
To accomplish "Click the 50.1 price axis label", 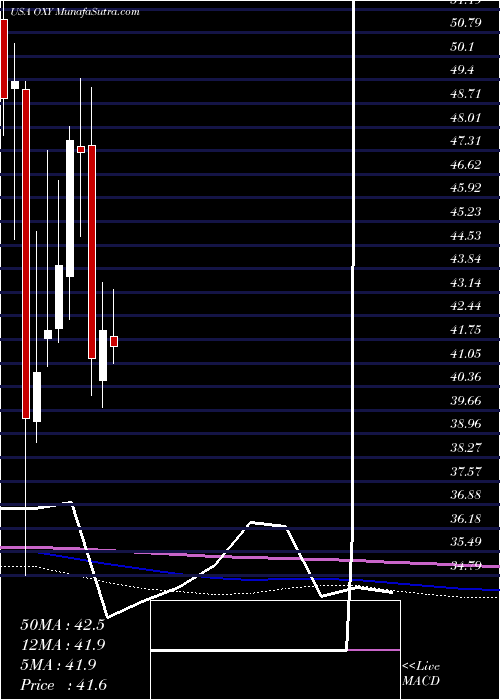I will pyautogui.click(x=462, y=46).
